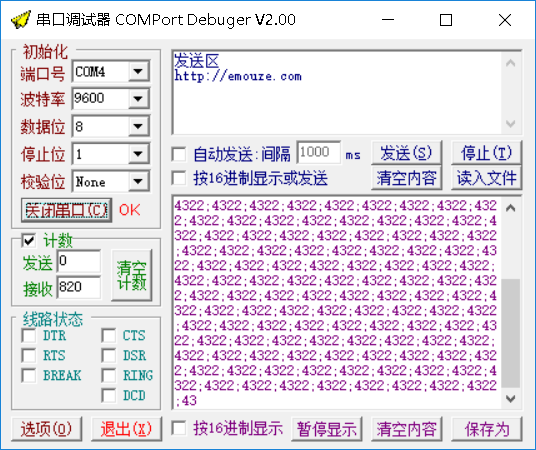Toggle the DSR status checkbox
The image size is (536, 450).
pyautogui.click(x=108, y=355)
